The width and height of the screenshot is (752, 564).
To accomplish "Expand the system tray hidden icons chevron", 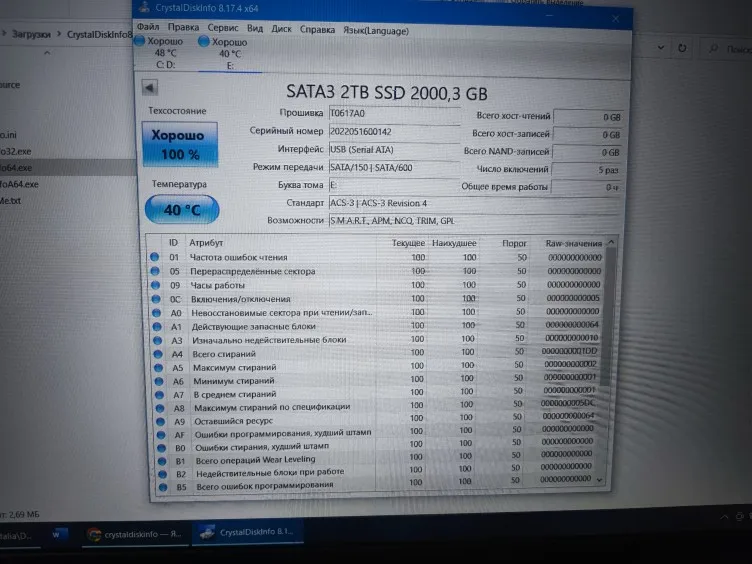I will [724, 517].
